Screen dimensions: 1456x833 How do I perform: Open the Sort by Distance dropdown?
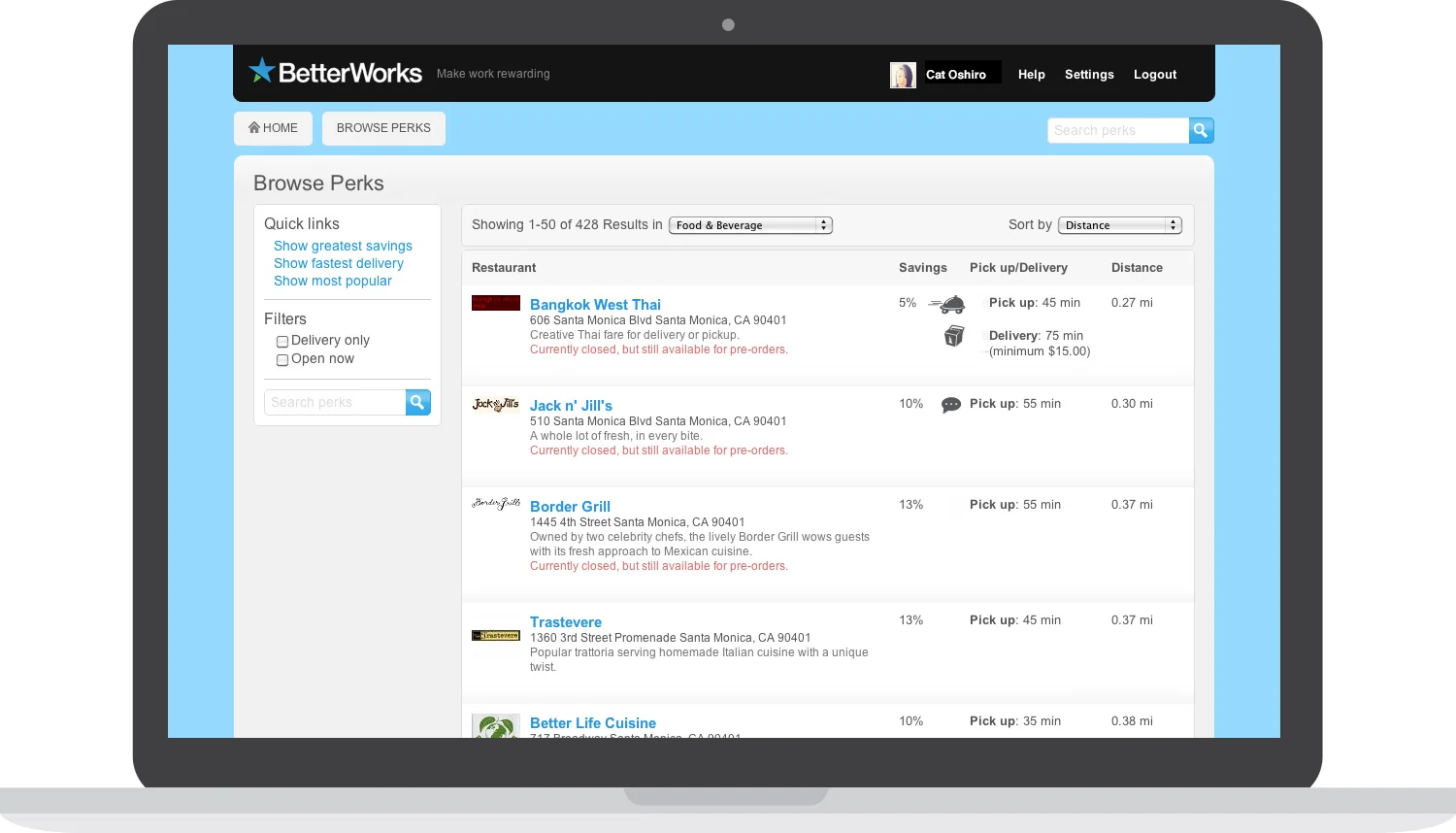(1120, 225)
